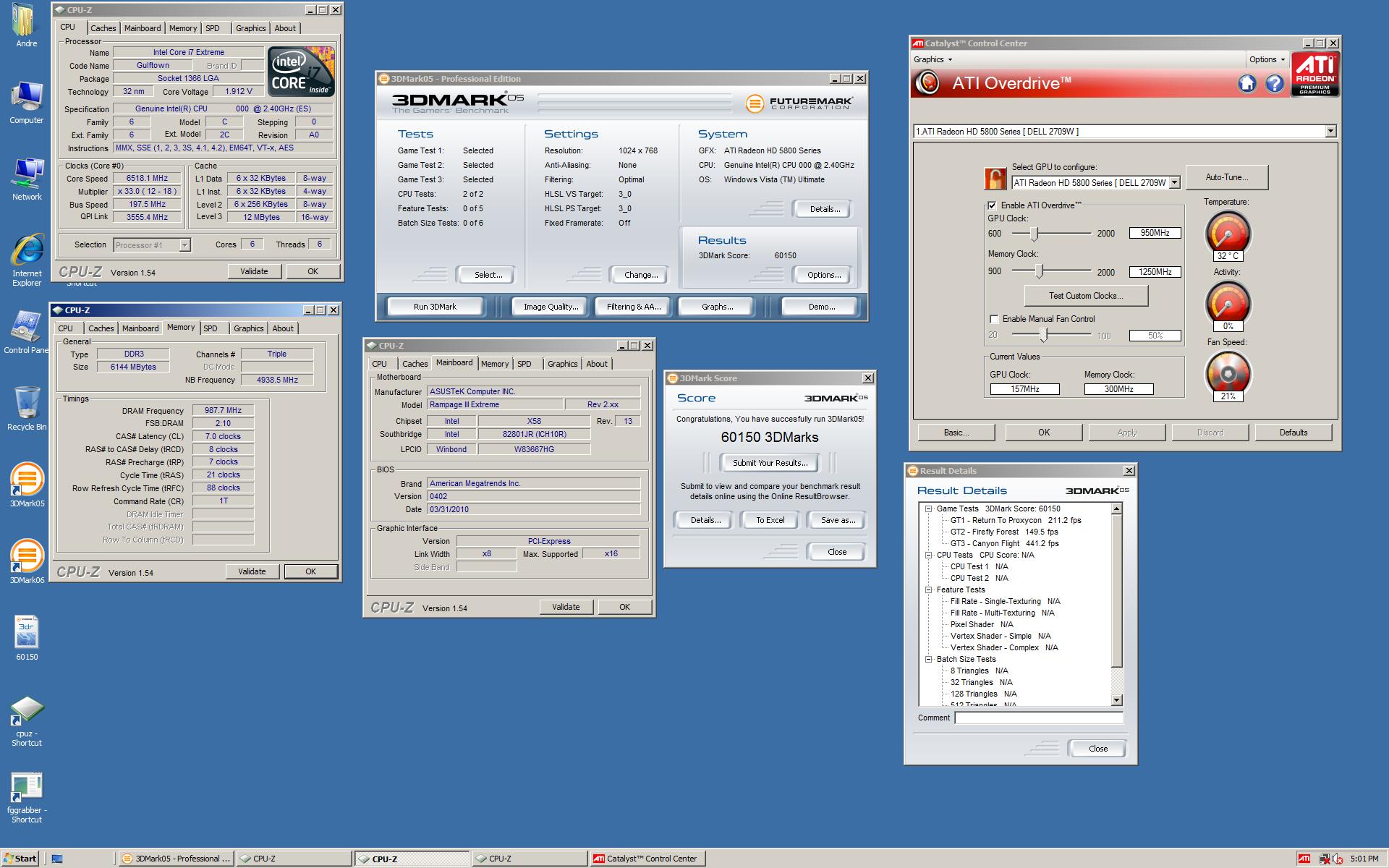This screenshot has height=868, width=1389.
Task: Open About tab in top CPU-Z window
Action: tap(285, 28)
